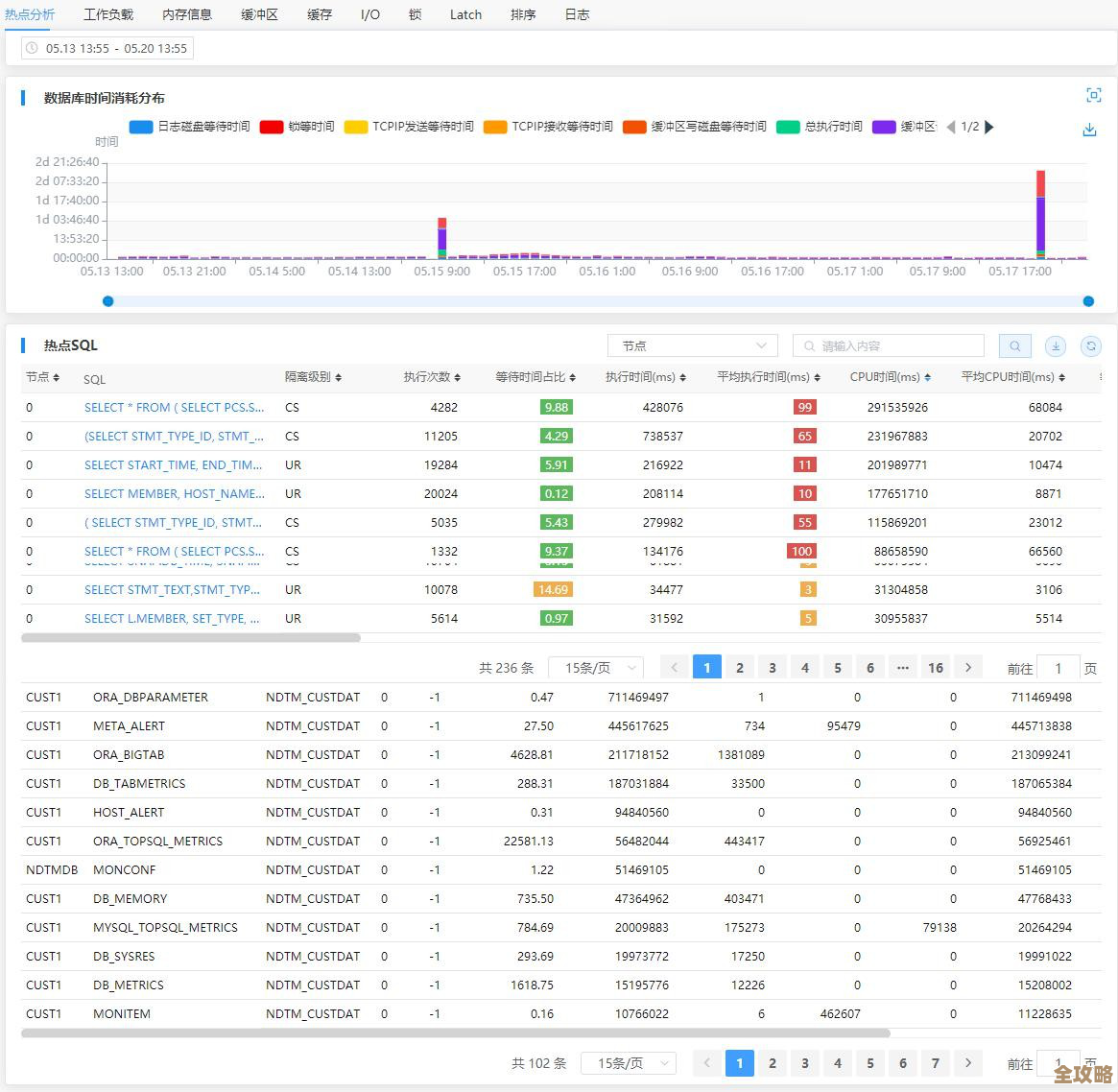The image size is (1118, 1092).
Task: Go to next page in hot SQL pagination
Action: coord(968,668)
